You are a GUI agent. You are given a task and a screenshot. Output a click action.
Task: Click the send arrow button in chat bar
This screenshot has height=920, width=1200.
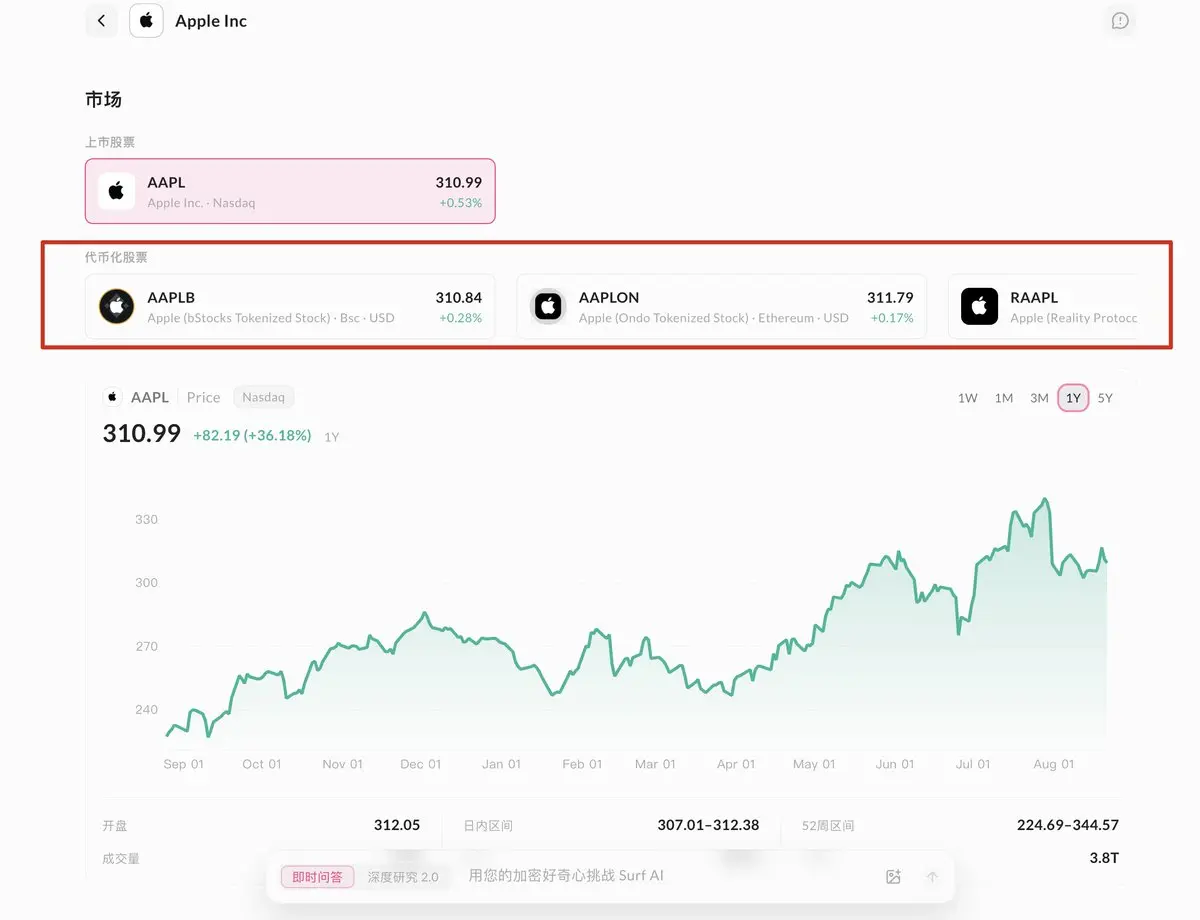932,877
